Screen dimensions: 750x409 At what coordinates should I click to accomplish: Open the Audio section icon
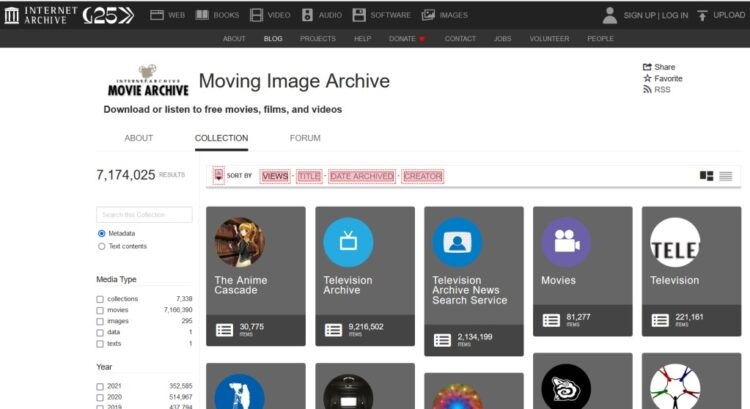(x=307, y=15)
